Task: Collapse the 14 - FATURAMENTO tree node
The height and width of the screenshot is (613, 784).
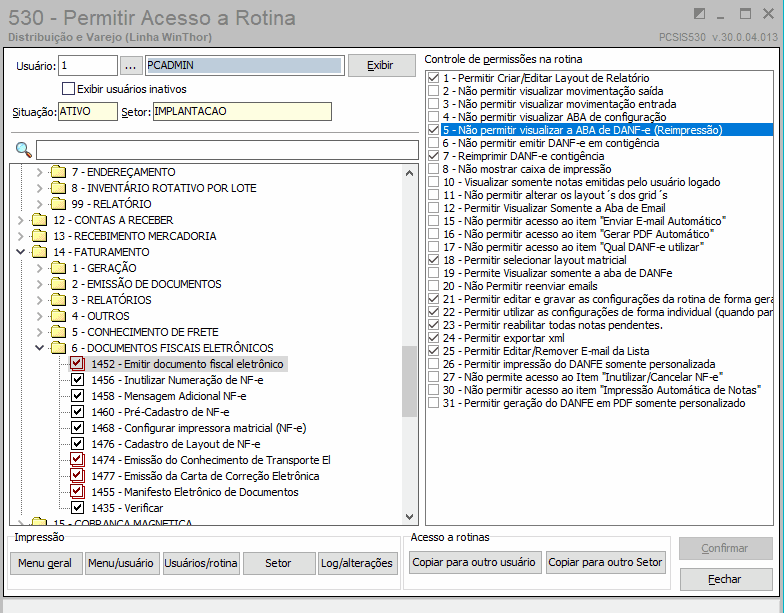Action: [x=20, y=252]
